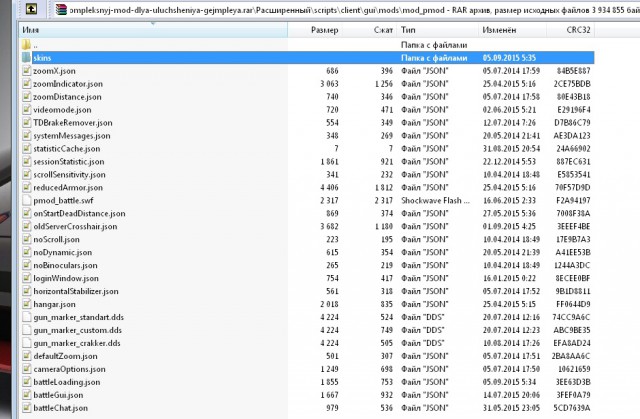The width and height of the screenshot is (640, 419).
Task: Click the skins folder icon
Action: [27, 58]
